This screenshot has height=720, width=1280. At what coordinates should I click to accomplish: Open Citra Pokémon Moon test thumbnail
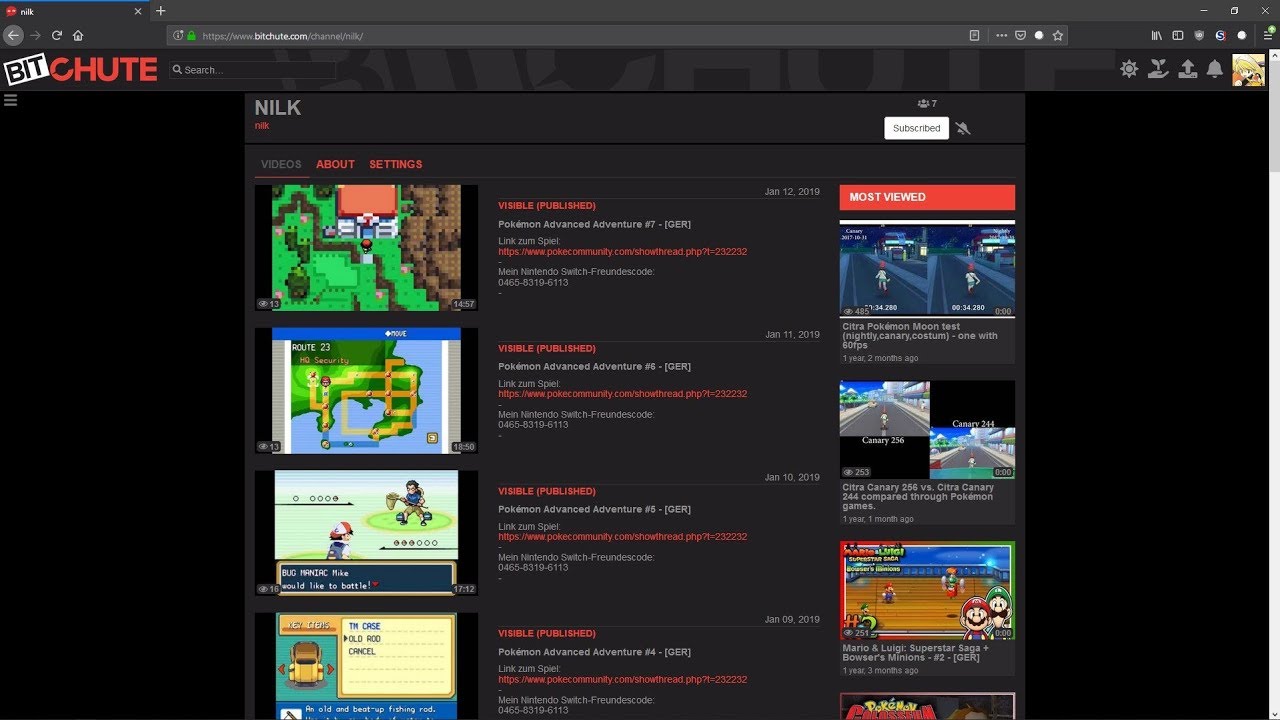tap(927, 269)
